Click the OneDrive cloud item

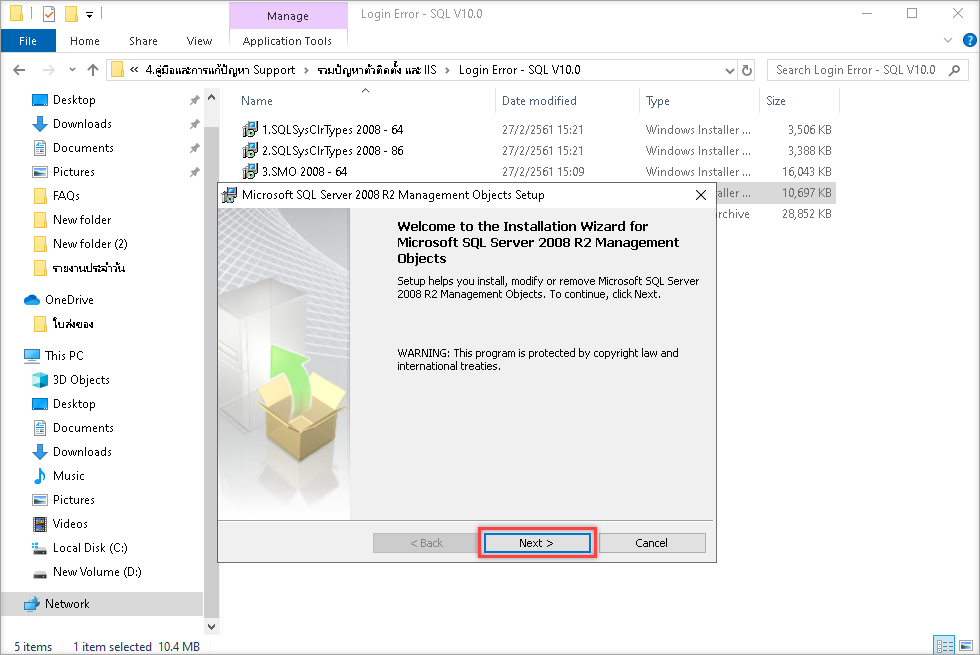point(68,300)
